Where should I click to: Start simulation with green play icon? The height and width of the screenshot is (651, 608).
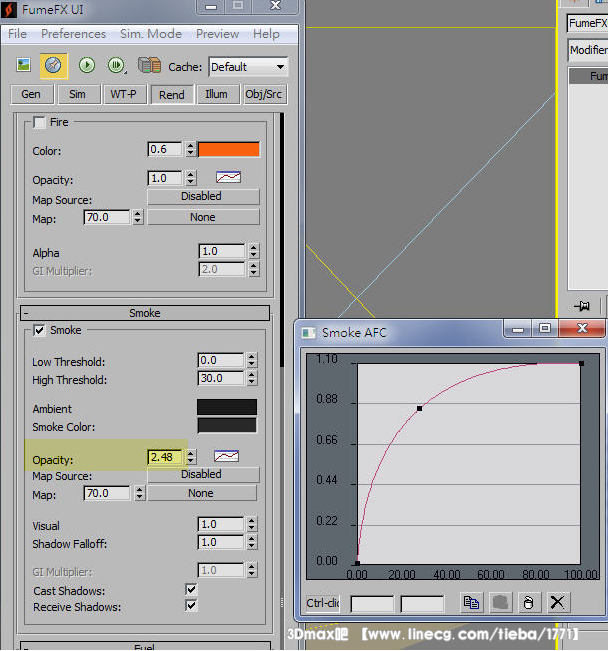coord(87,65)
